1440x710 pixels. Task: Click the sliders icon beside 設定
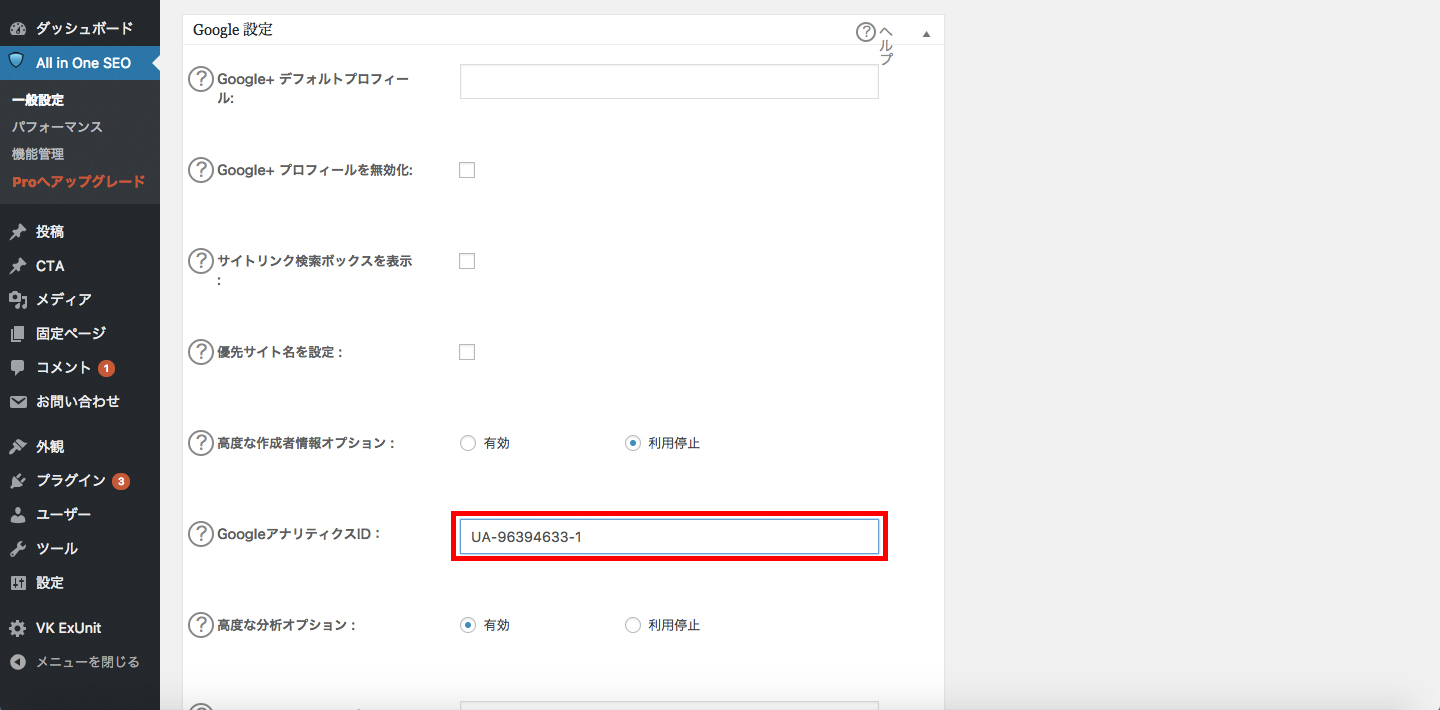[17, 583]
